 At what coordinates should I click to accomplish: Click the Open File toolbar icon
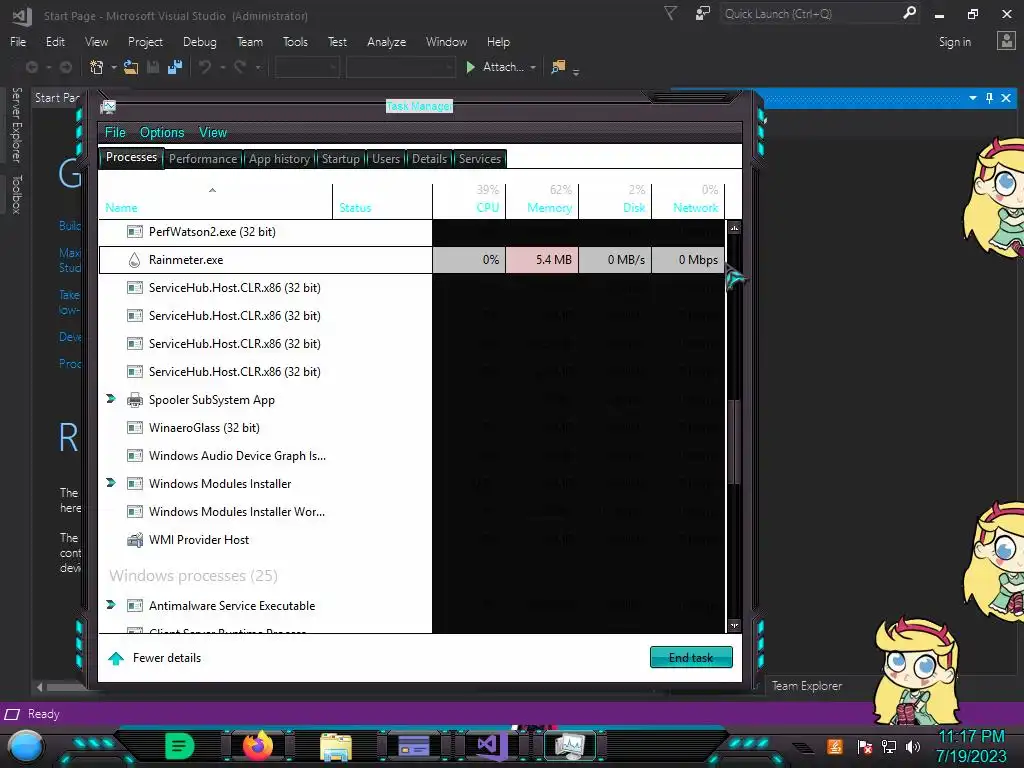(131, 67)
